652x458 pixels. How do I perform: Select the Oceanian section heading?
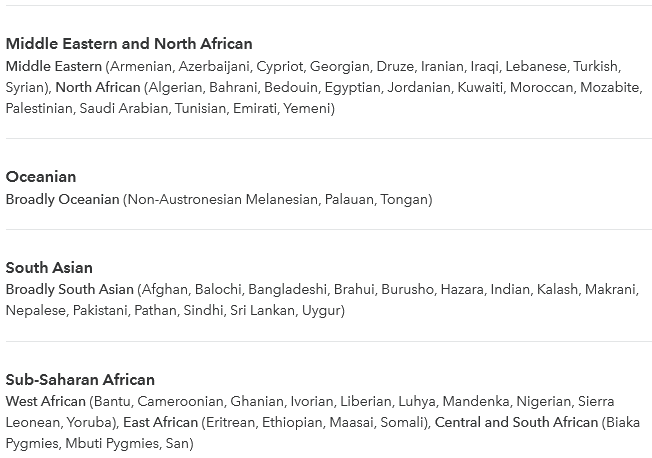(x=41, y=177)
